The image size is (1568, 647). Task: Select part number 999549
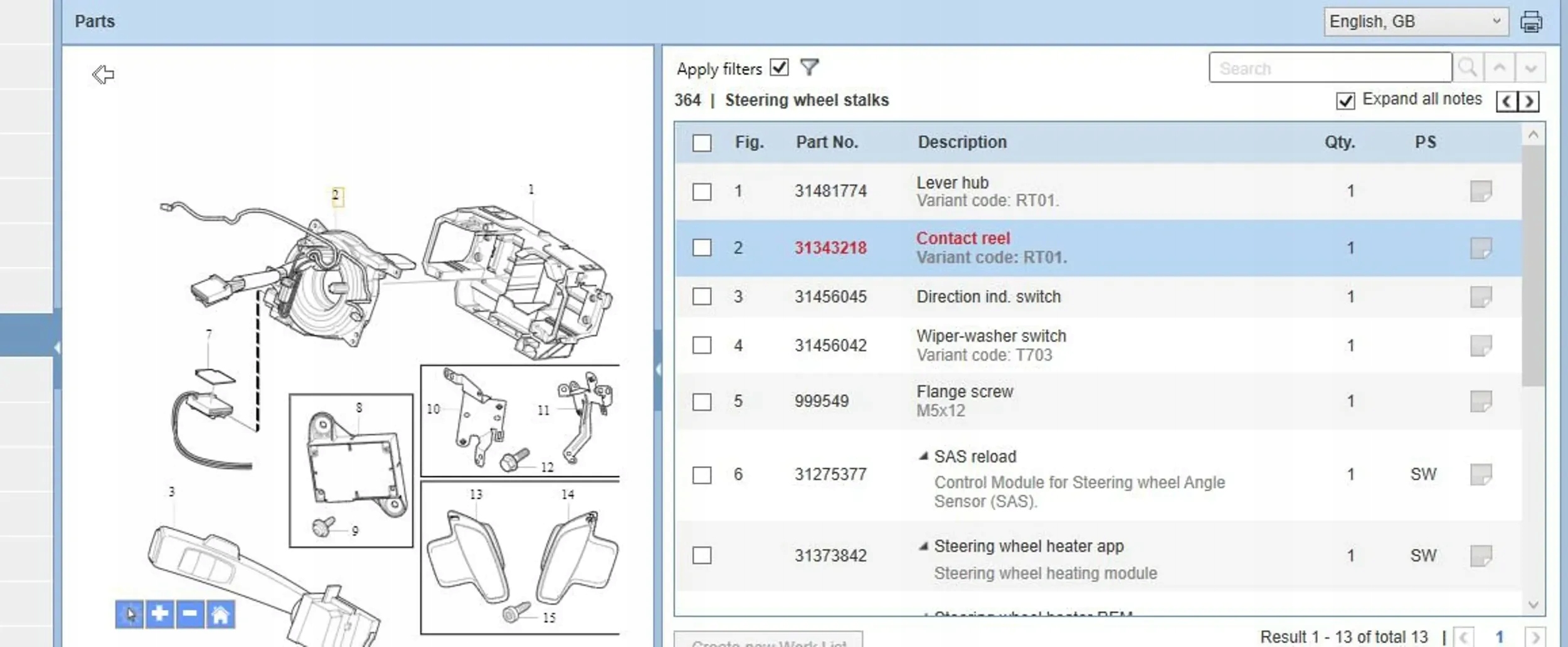coord(822,401)
